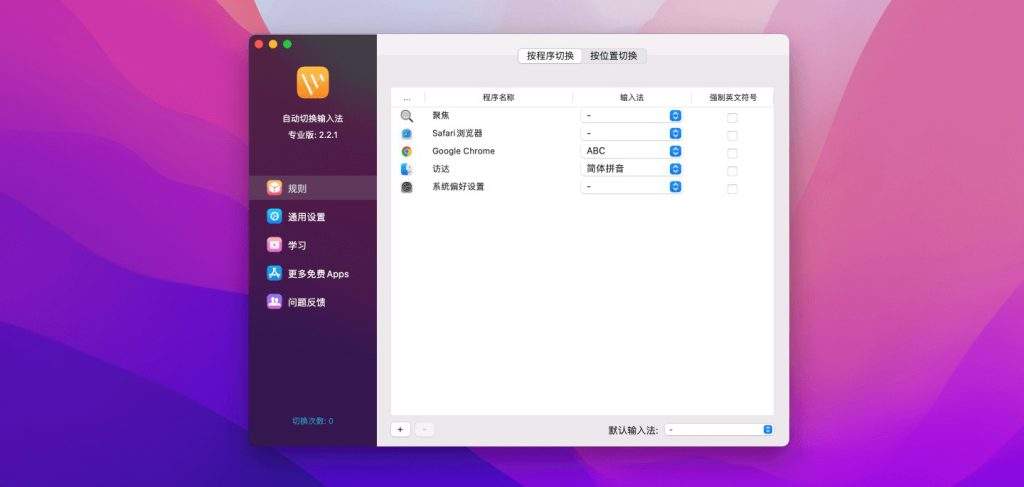Open 通用设置 from the sidebar

pyautogui.click(x=274, y=216)
